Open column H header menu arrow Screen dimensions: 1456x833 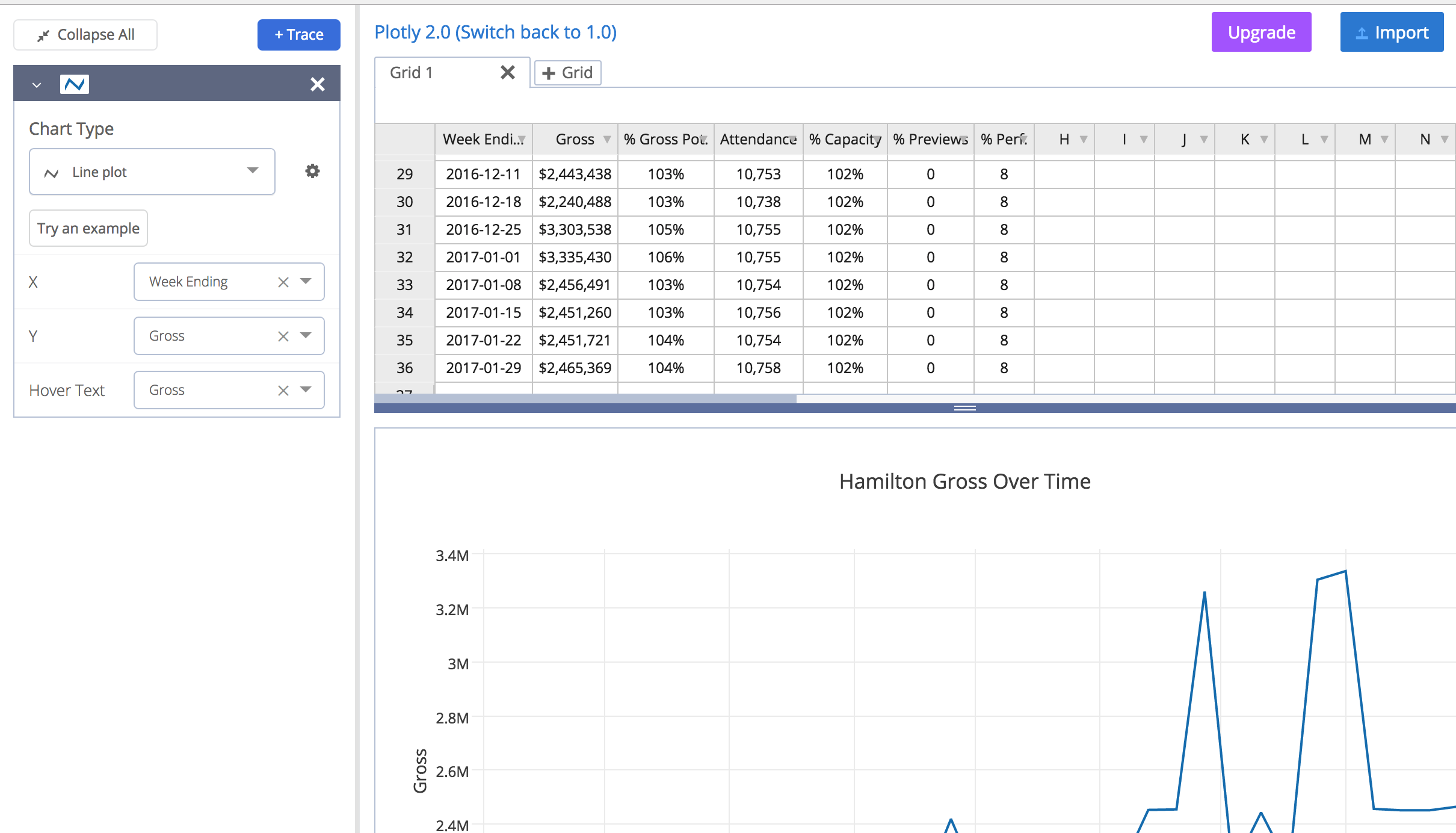[x=1084, y=139]
